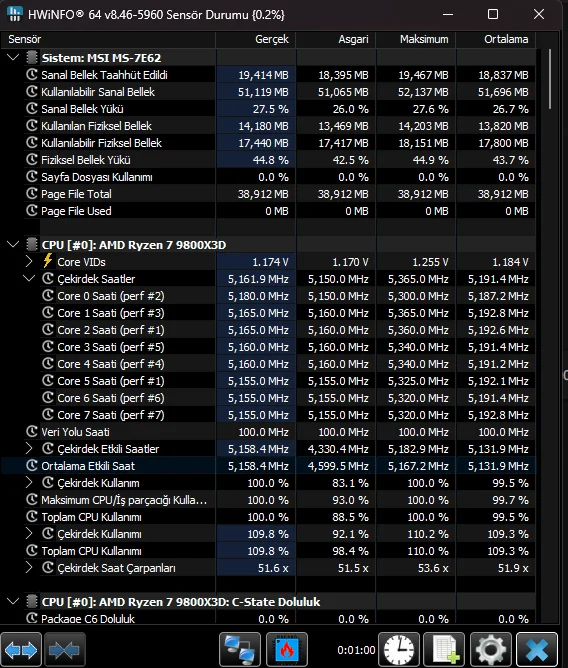
Task: Close sensors with the blue X icon
Action: tap(537, 650)
